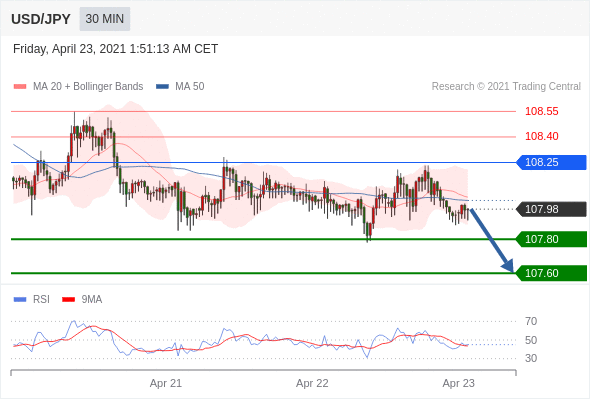This screenshot has width=590, height=400.
Task: Click the Apr 21 date axis label
Action: pyautogui.click(x=166, y=383)
